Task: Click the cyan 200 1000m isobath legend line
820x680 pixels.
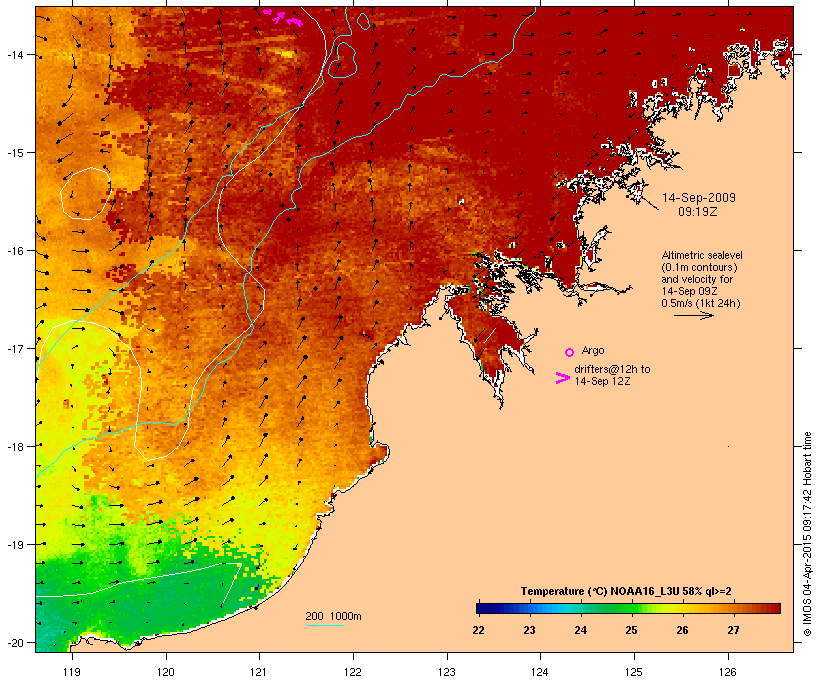Action: pos(325,625)
